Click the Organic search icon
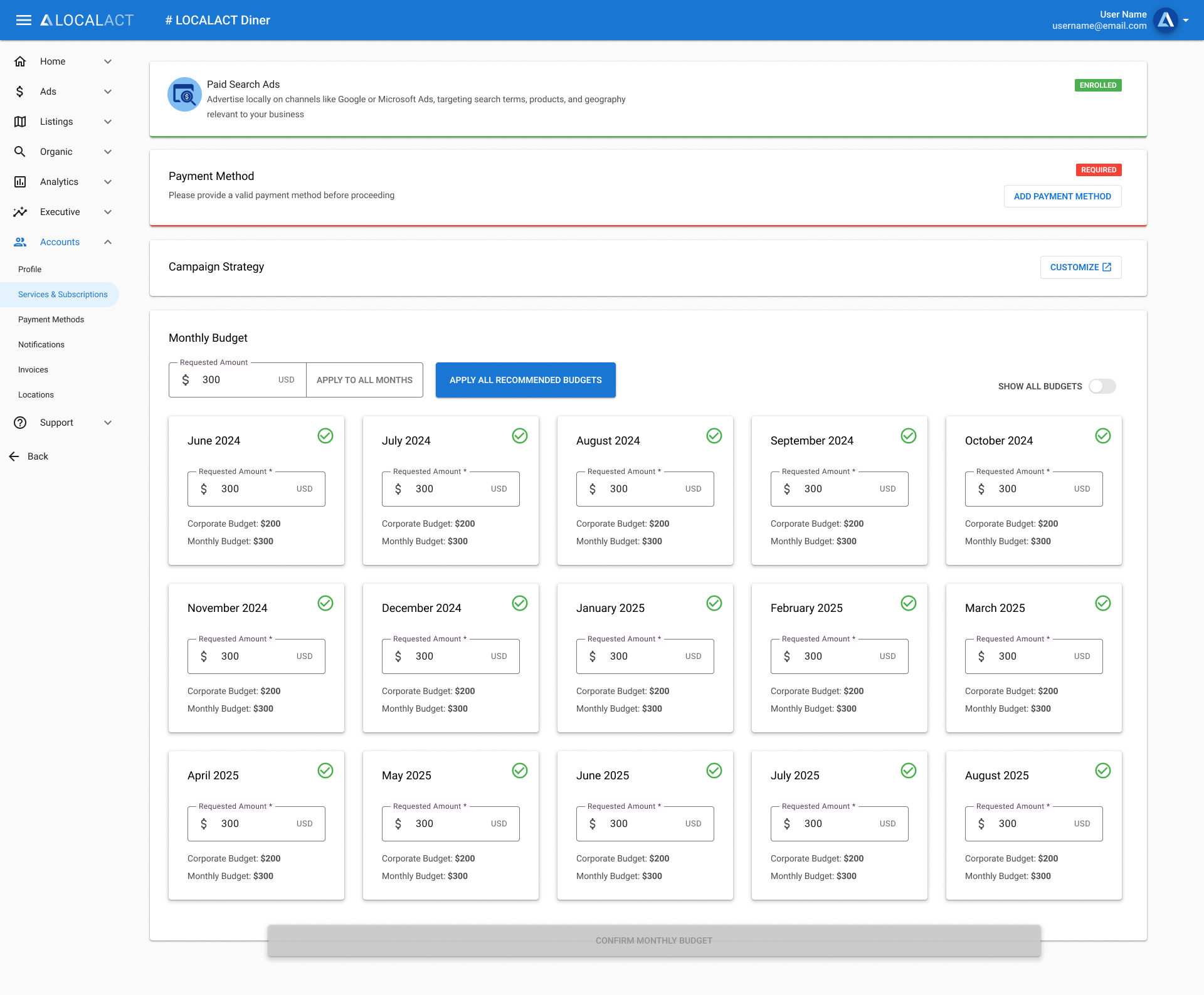The height and width of the screenshot is (995, 1204). (20, 152)
